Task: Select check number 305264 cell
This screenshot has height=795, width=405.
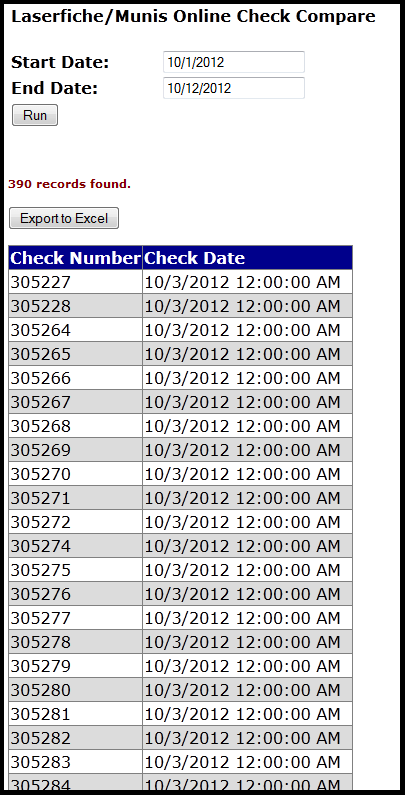Action: click(76, 330)
